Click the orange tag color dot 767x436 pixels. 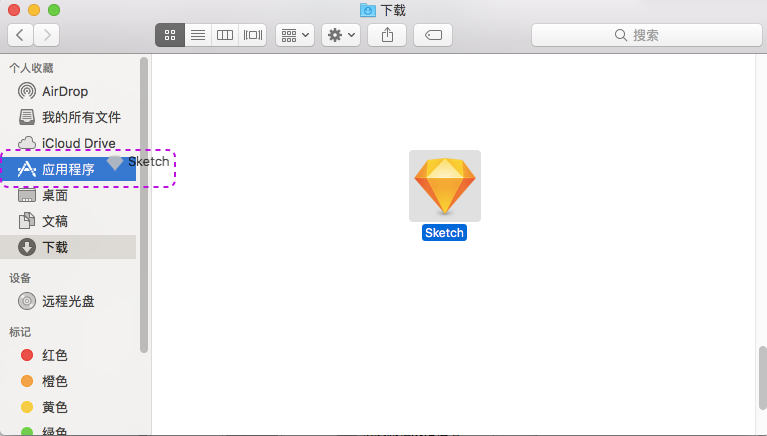click(27, 381)
